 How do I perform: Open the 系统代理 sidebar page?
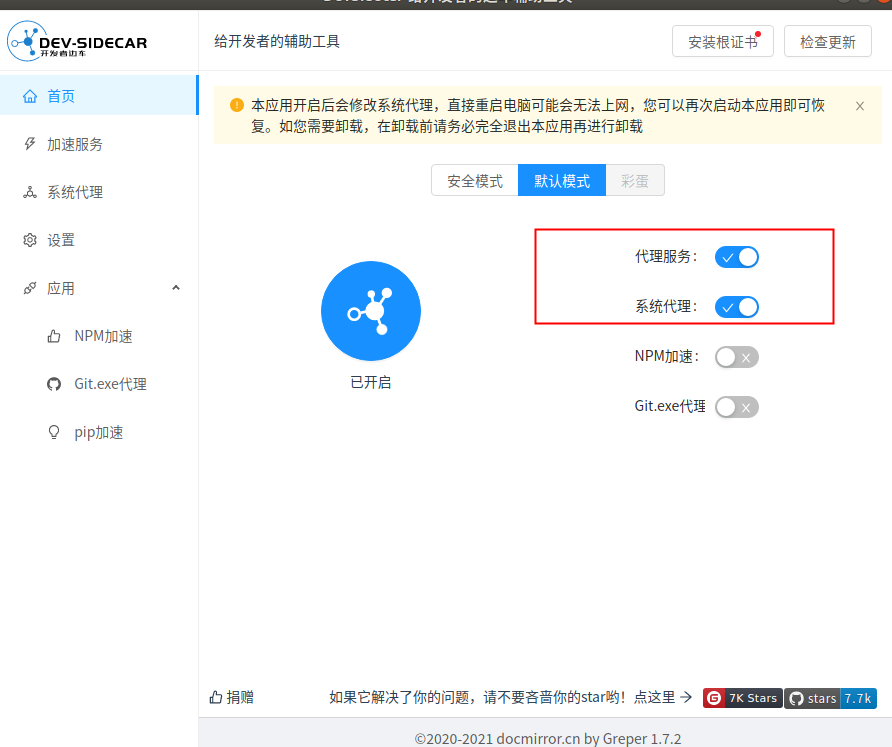99,192
